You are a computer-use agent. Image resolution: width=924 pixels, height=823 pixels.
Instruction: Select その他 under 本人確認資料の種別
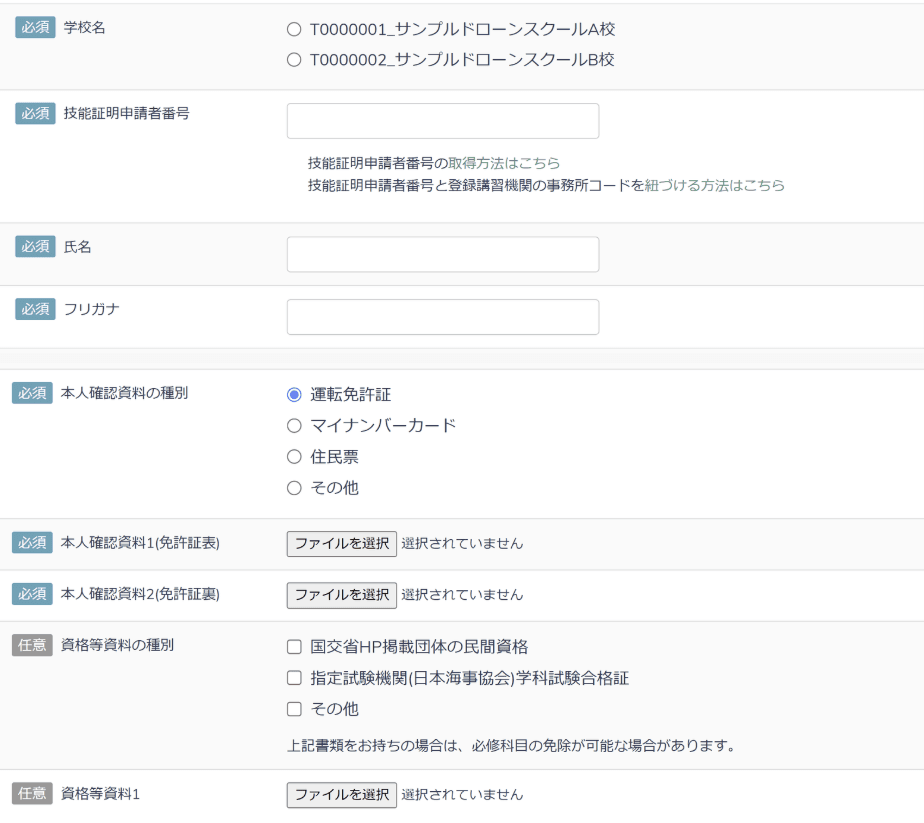tap(294, 488)
